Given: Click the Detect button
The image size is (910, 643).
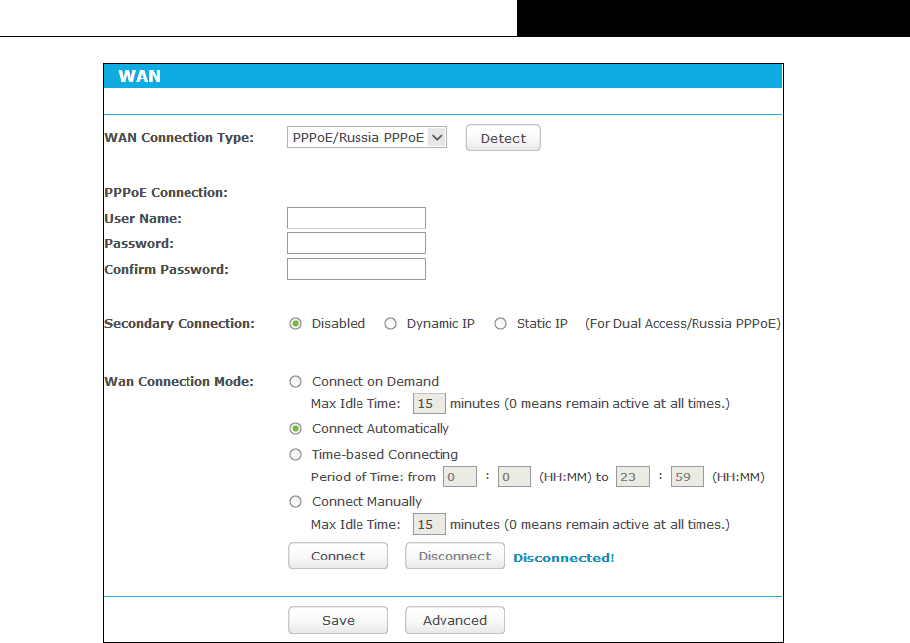Looking at the screenshot, I should pos(503,138).
